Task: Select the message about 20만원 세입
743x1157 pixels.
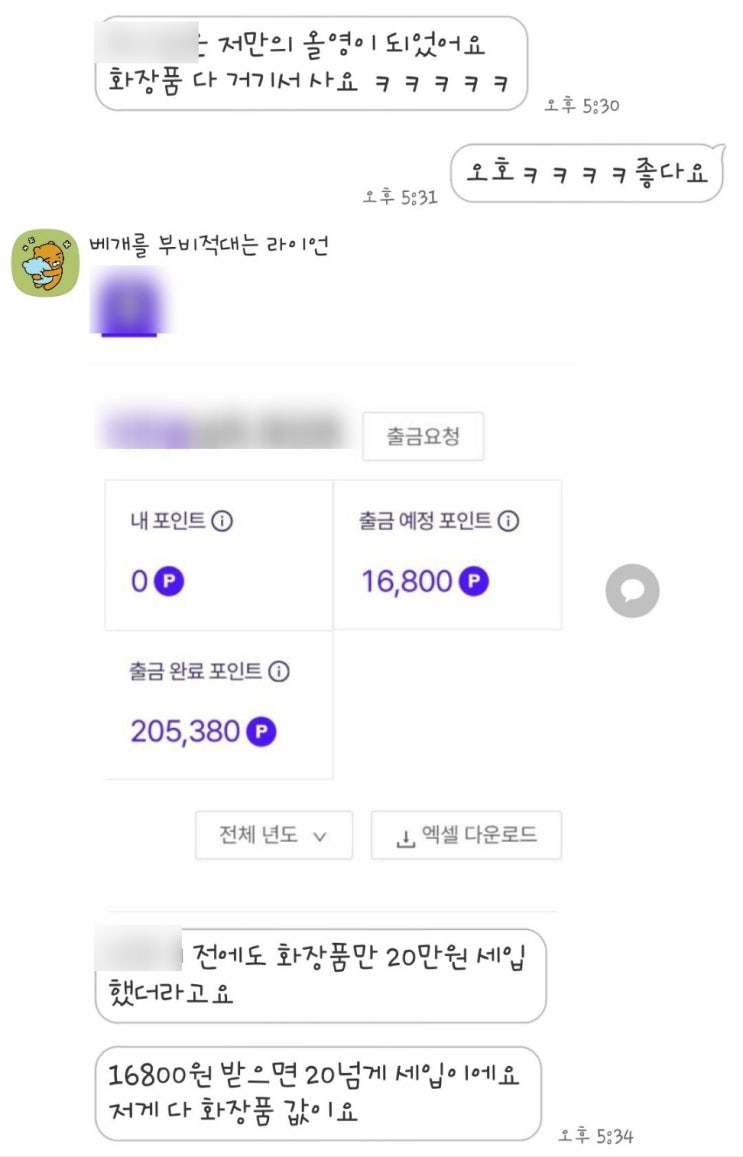Action: (x=320, y=975)
